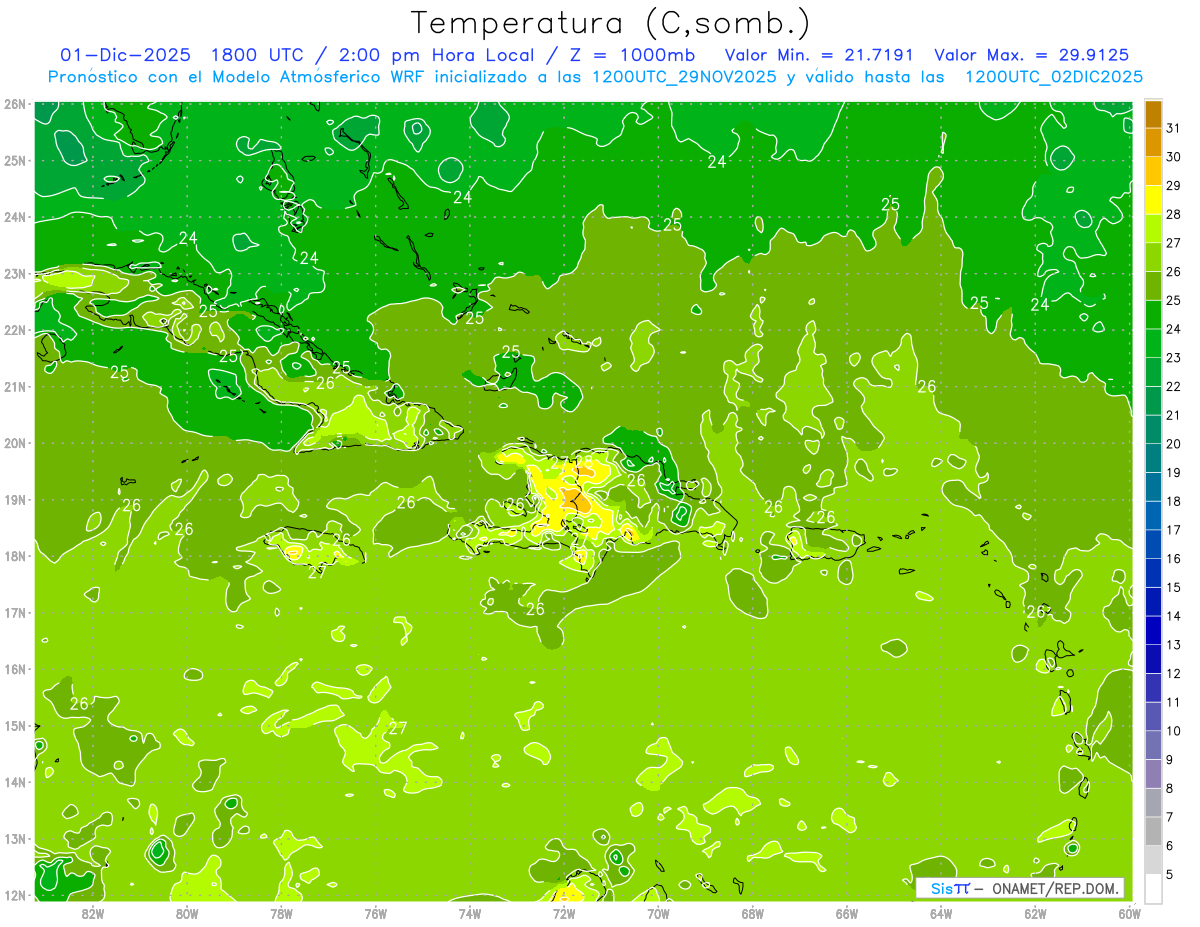Click latitude axis label "12N"
Screen dimensions: 1200x927
(15, 896)
